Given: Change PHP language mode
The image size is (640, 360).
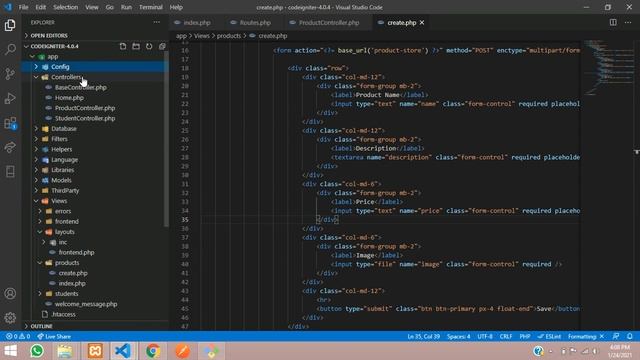Looking at the screenshot, I should [525, 336].
